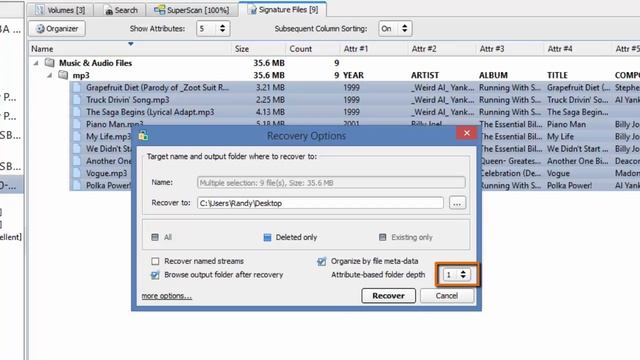
Task: Click the Name field in Recovery Options
Action: pyautogui.click(x=331, y=182)
